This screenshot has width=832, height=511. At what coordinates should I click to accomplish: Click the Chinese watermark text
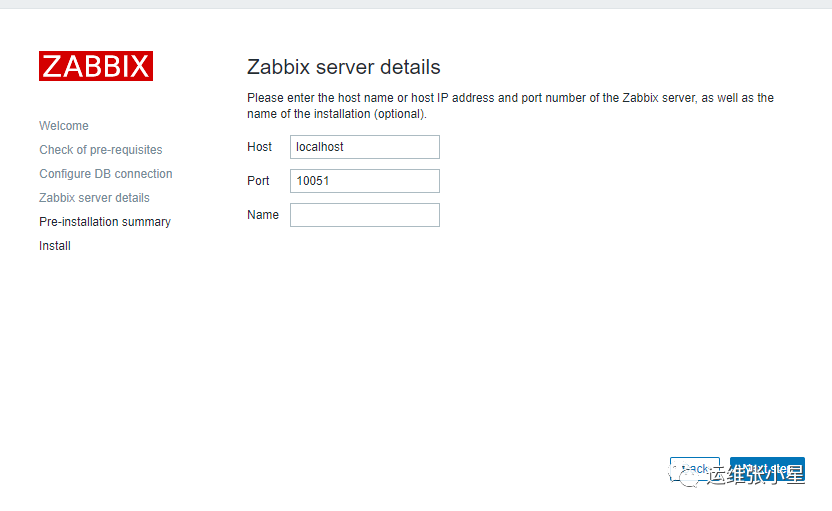click(756, 474)
